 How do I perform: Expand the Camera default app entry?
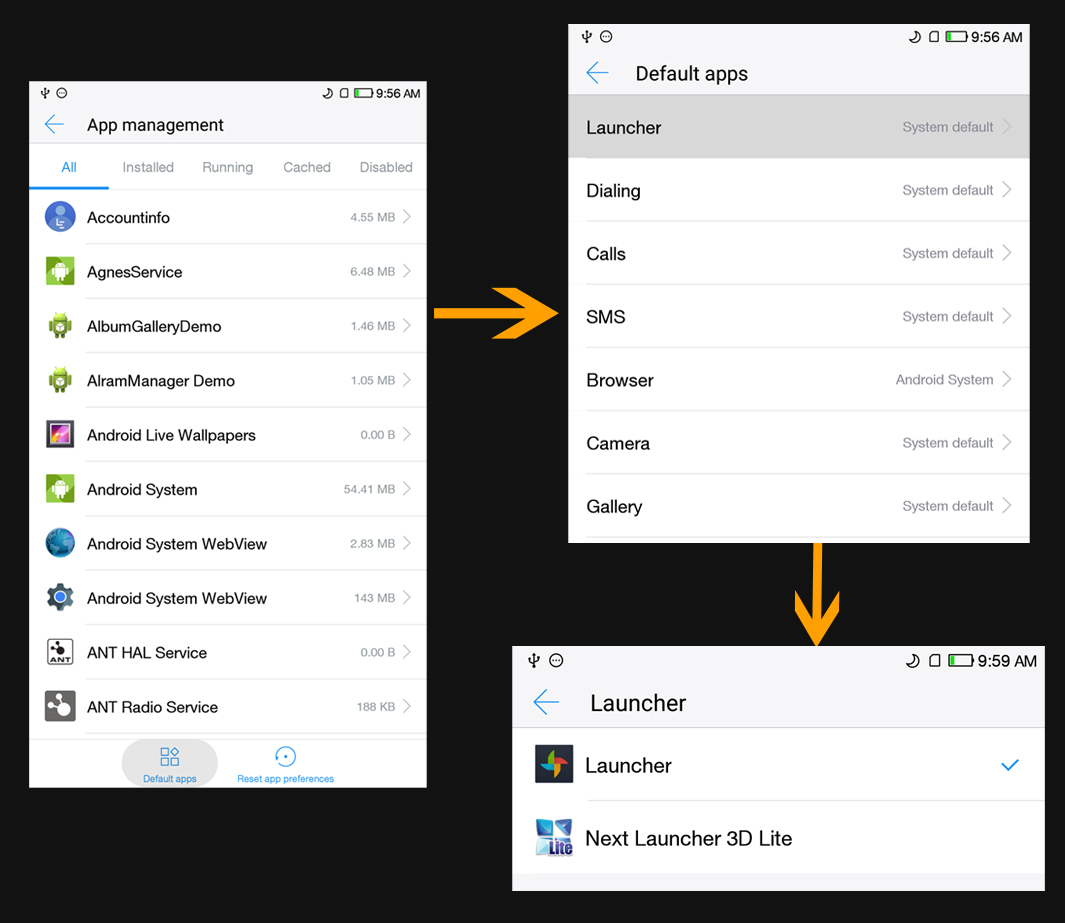[798, 443]
